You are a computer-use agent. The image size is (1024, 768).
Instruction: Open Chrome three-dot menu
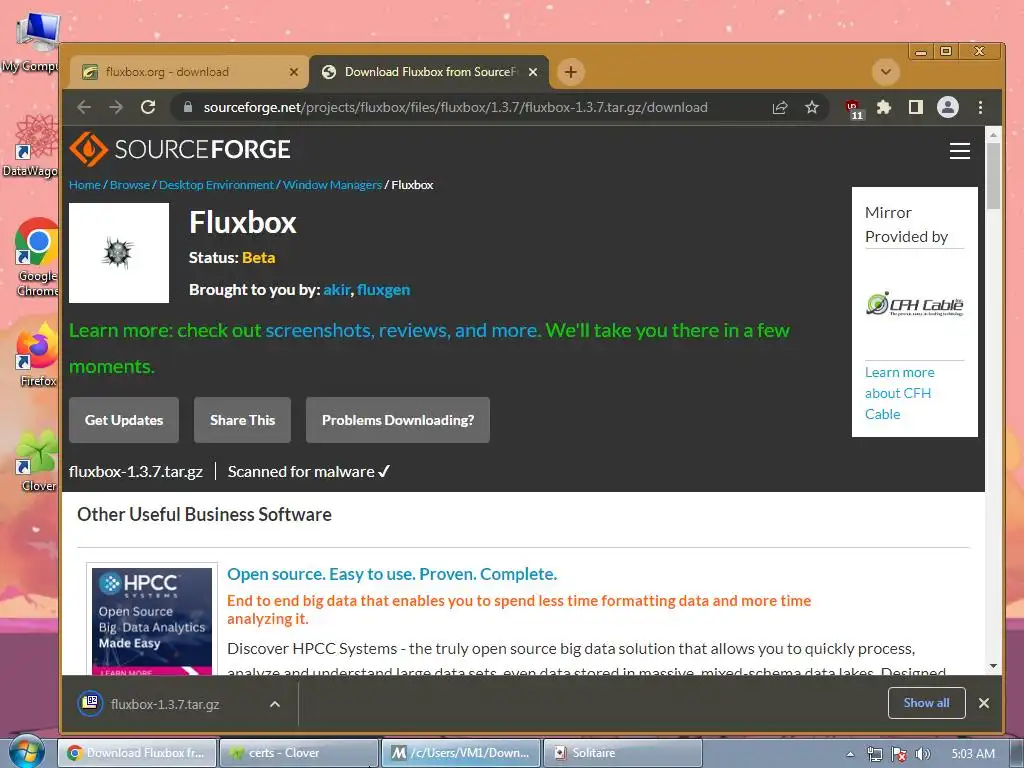click(x=980, y=107)
